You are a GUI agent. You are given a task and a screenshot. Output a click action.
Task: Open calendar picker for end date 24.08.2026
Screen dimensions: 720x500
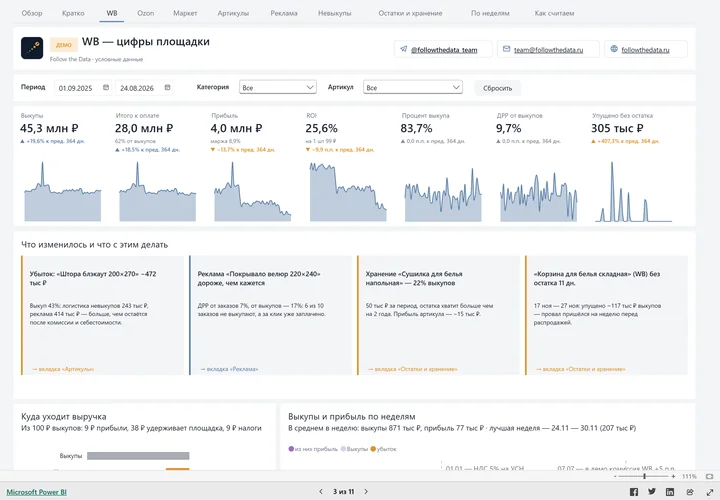[x=168, y=88]
